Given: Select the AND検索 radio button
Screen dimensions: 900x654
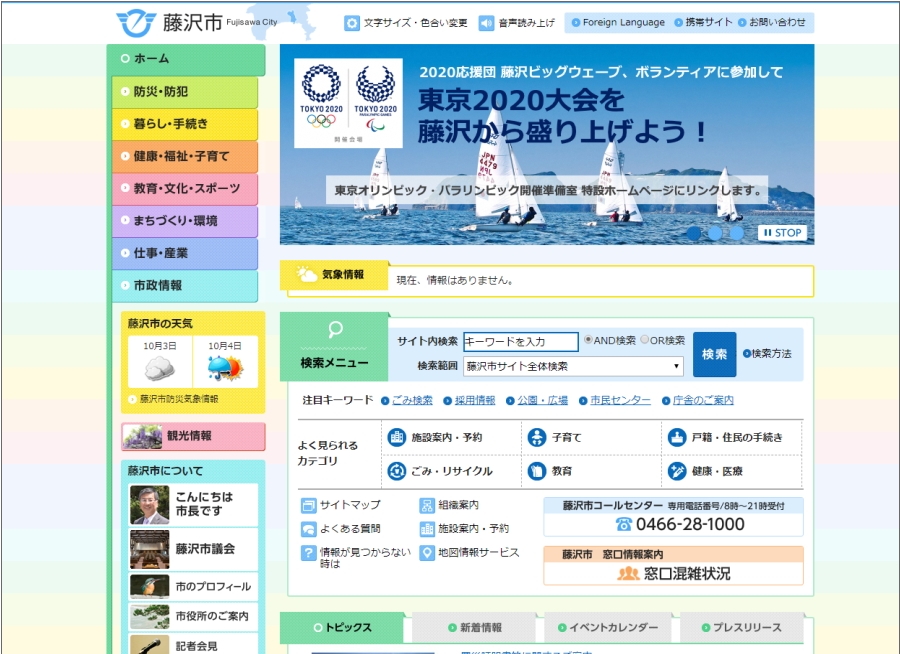Looking at the screenshot, I should [588, 340].
